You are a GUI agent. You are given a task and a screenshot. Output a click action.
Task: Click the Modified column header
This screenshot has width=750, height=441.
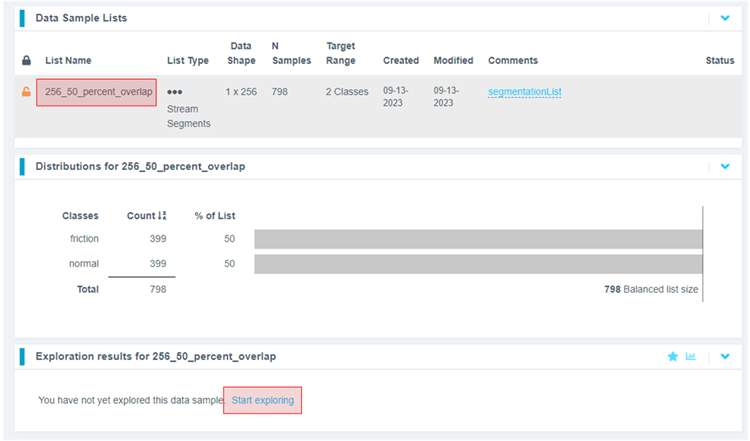pyautogui.click(x=453, y=61)
